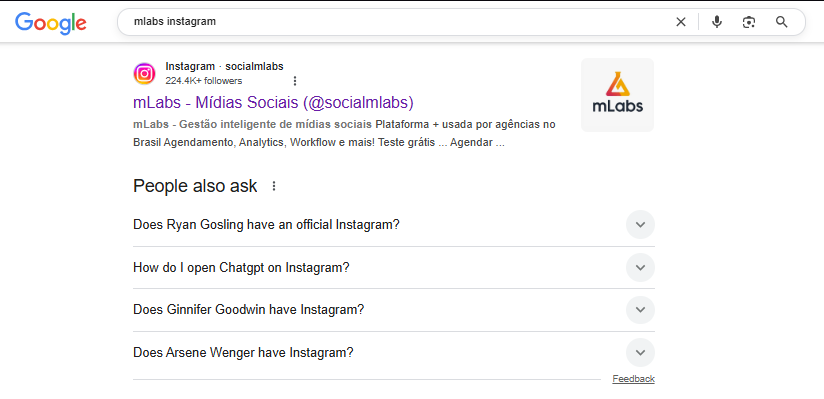Open three-dot menu beside 224.4K+ followers
The image size is (824, 399).
coord(295,81)
